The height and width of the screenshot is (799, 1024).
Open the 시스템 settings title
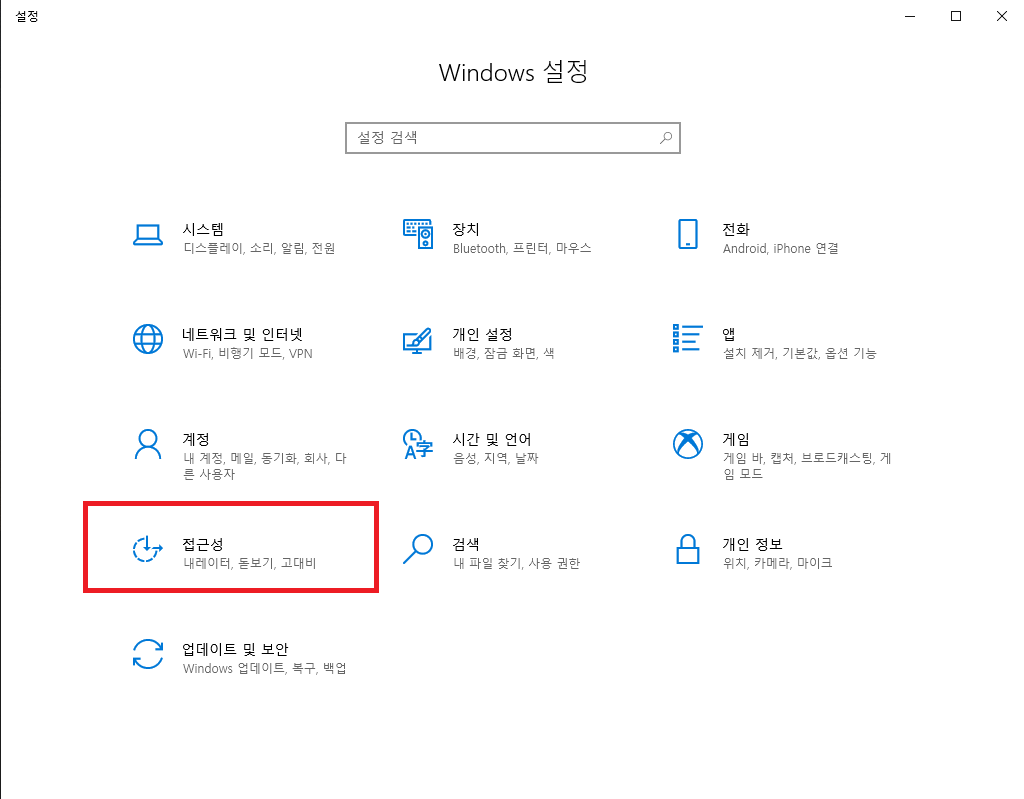[203, 229]
